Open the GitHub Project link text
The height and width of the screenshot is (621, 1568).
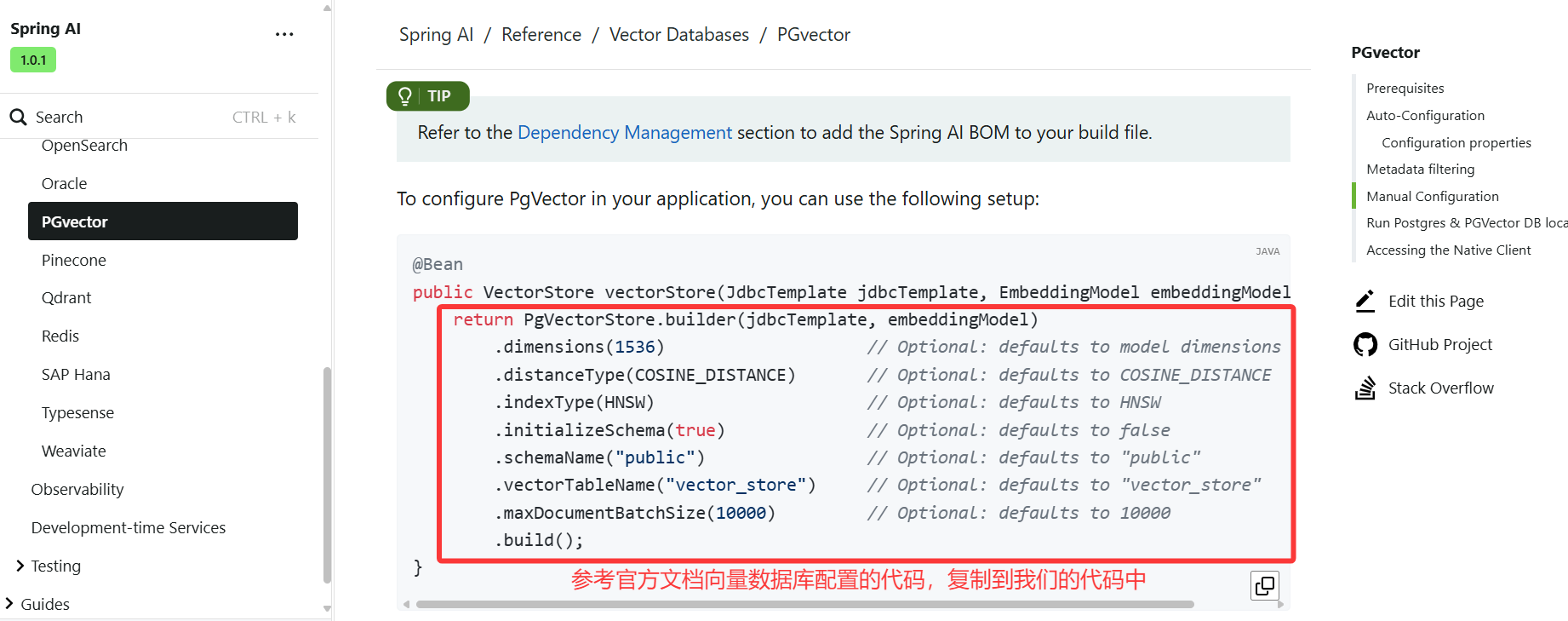(x=1440, y=344)
